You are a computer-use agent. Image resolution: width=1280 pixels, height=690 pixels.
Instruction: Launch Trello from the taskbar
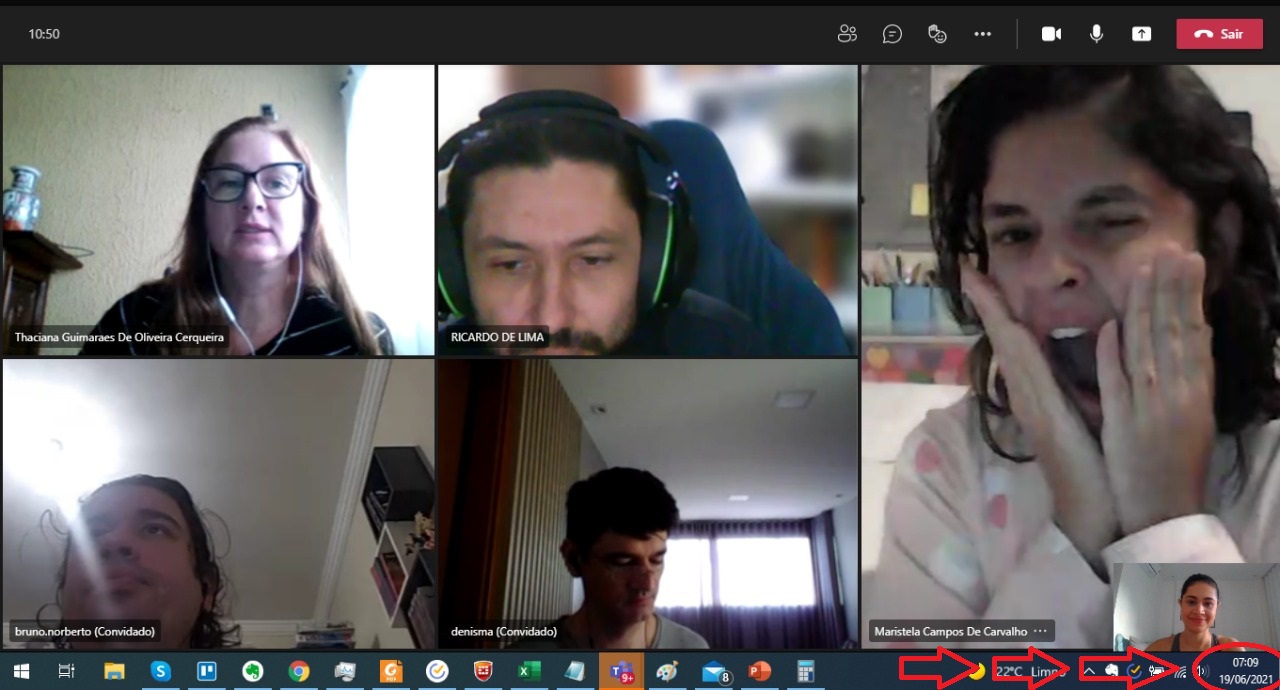click(x=207, y=670)
